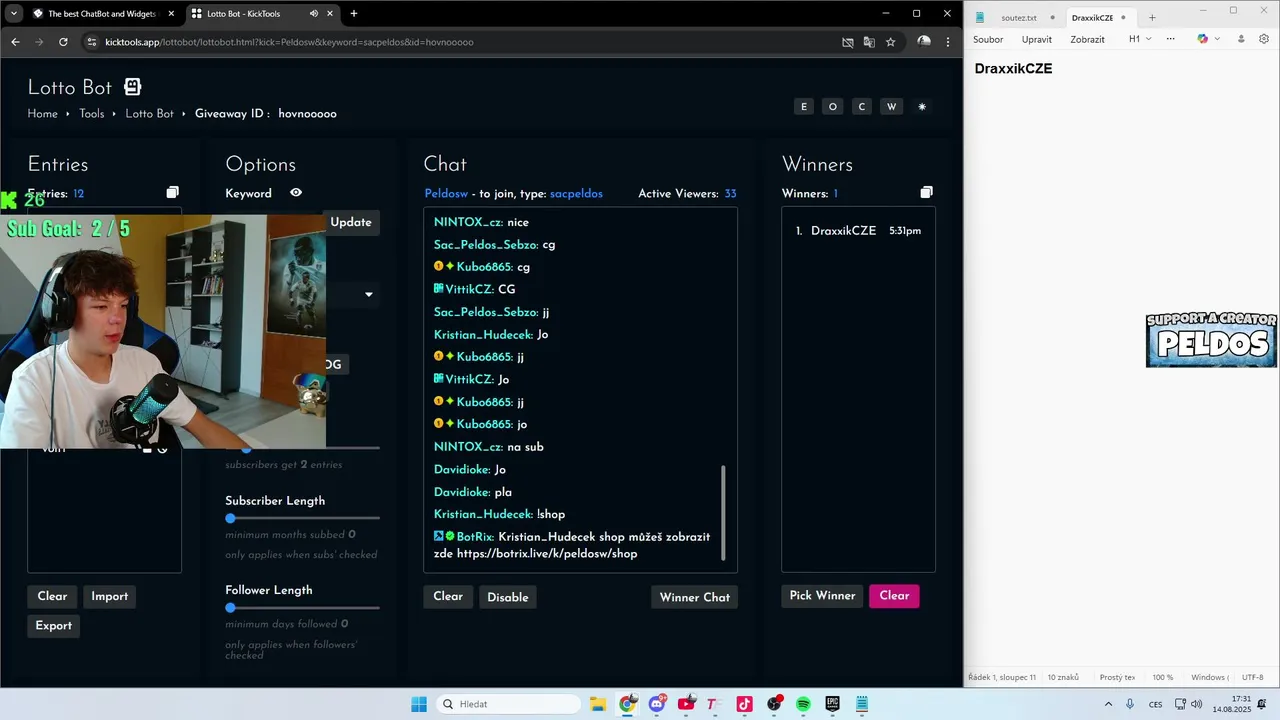This screenshot has height=720, width=1280.
Task: Open Notepad account icon
Action: click(1241, 39)
